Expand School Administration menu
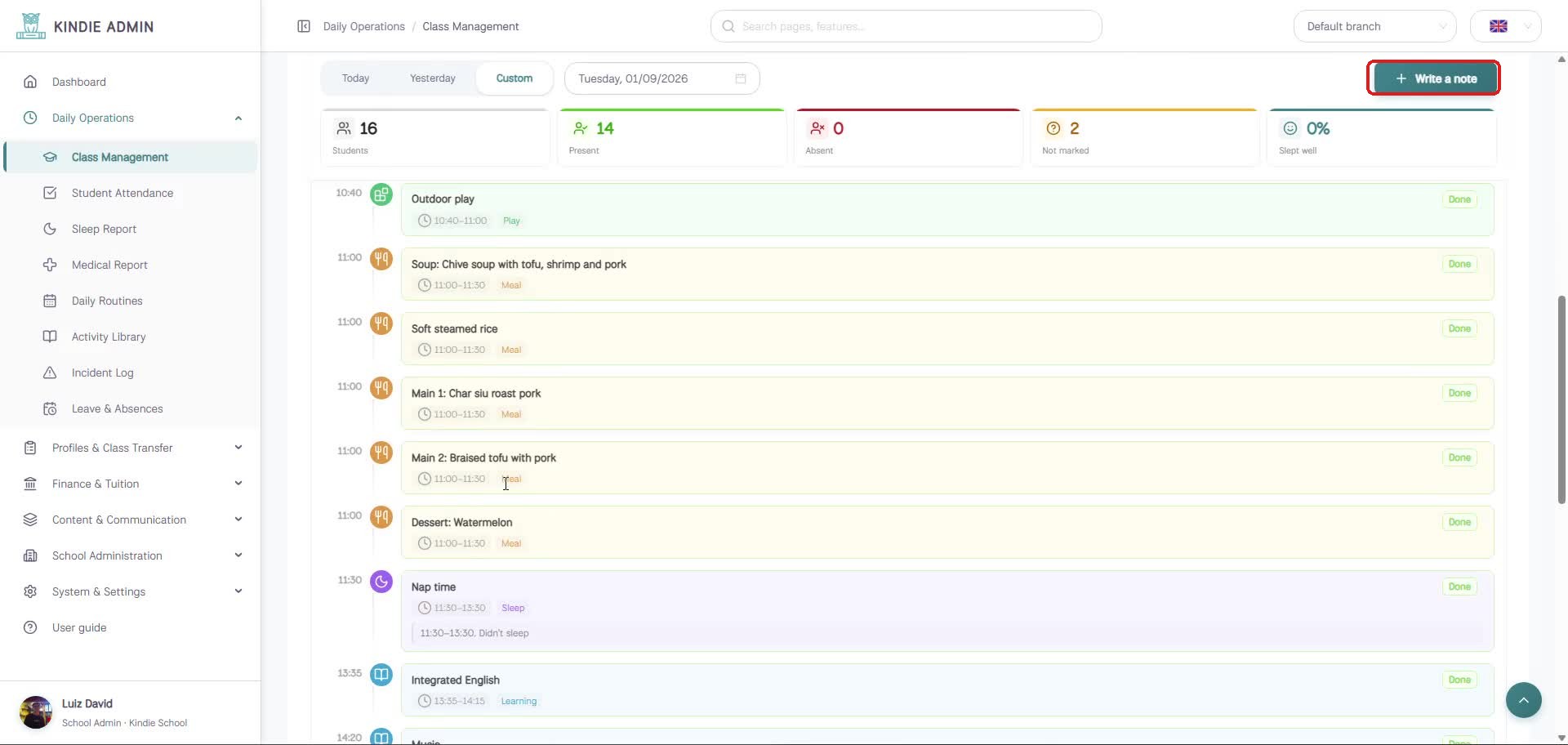The width and height of the screenshot is (1568, 745). tap(131, 555)
